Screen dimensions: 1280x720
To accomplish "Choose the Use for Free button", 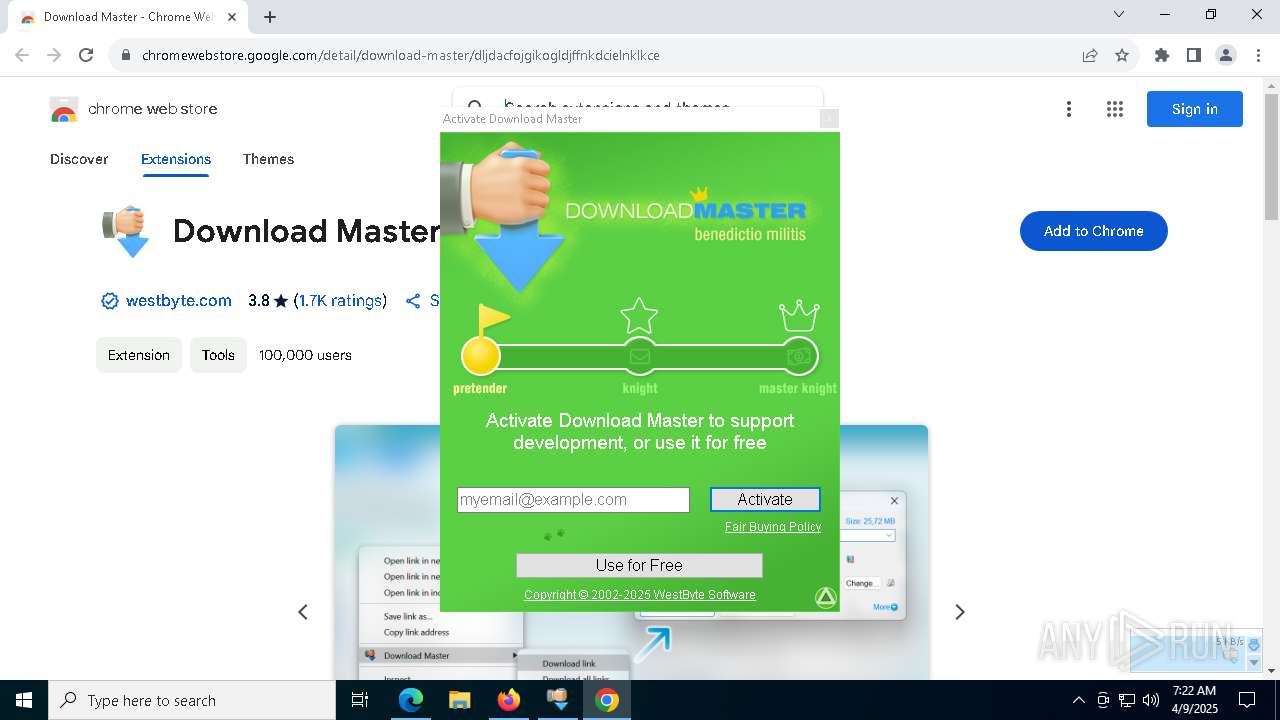I will click(639, 565).
